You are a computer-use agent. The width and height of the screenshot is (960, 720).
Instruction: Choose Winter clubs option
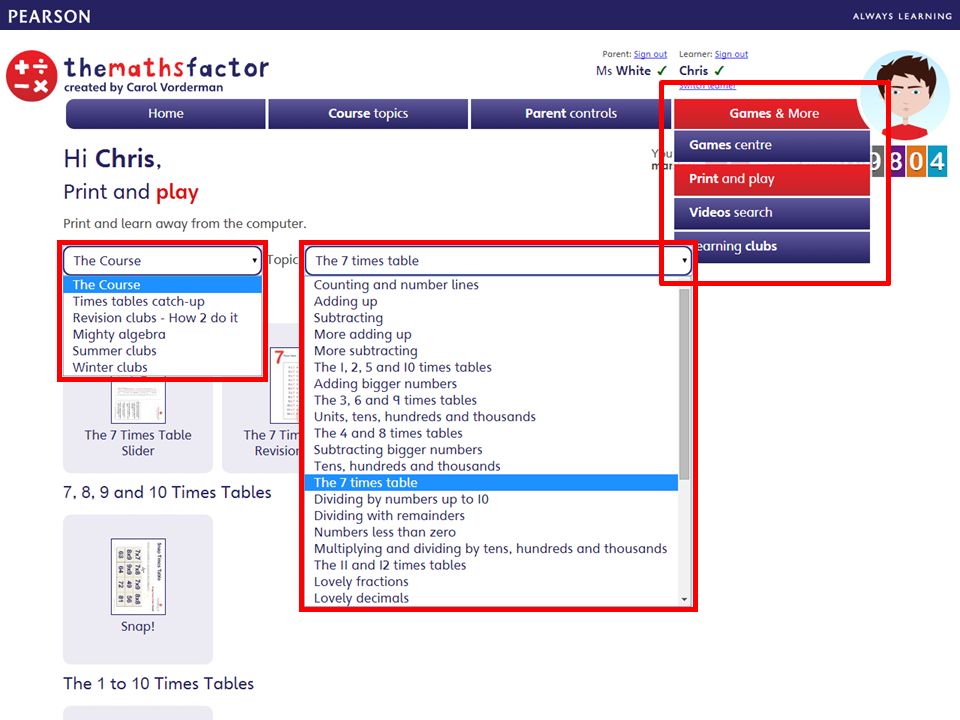click(x=163, y=367)
